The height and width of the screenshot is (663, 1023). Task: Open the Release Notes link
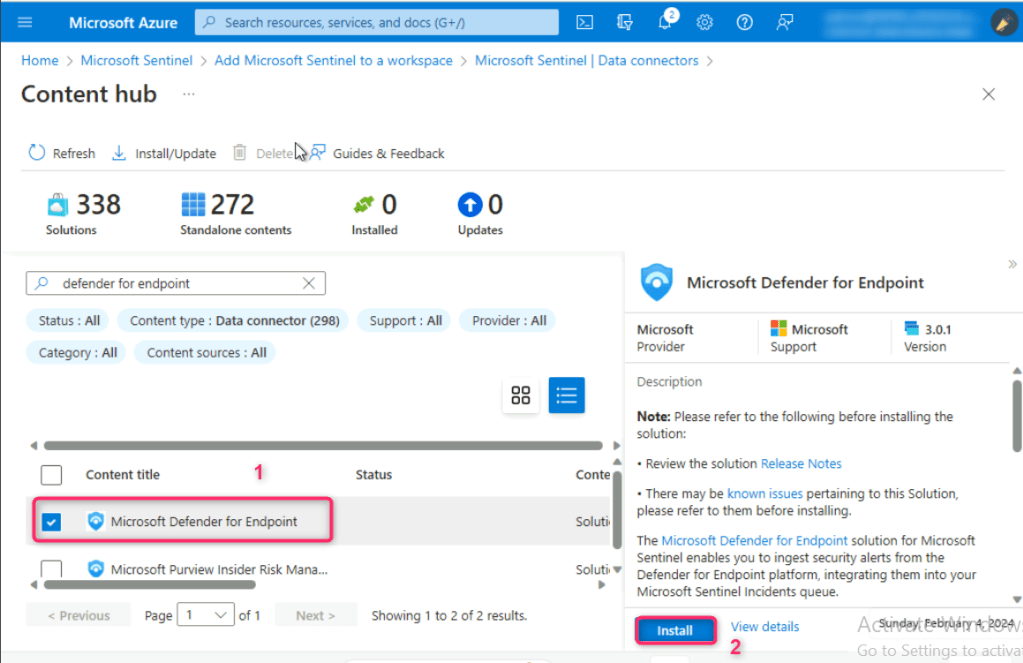pyautogui.click(x=801, y=464)
